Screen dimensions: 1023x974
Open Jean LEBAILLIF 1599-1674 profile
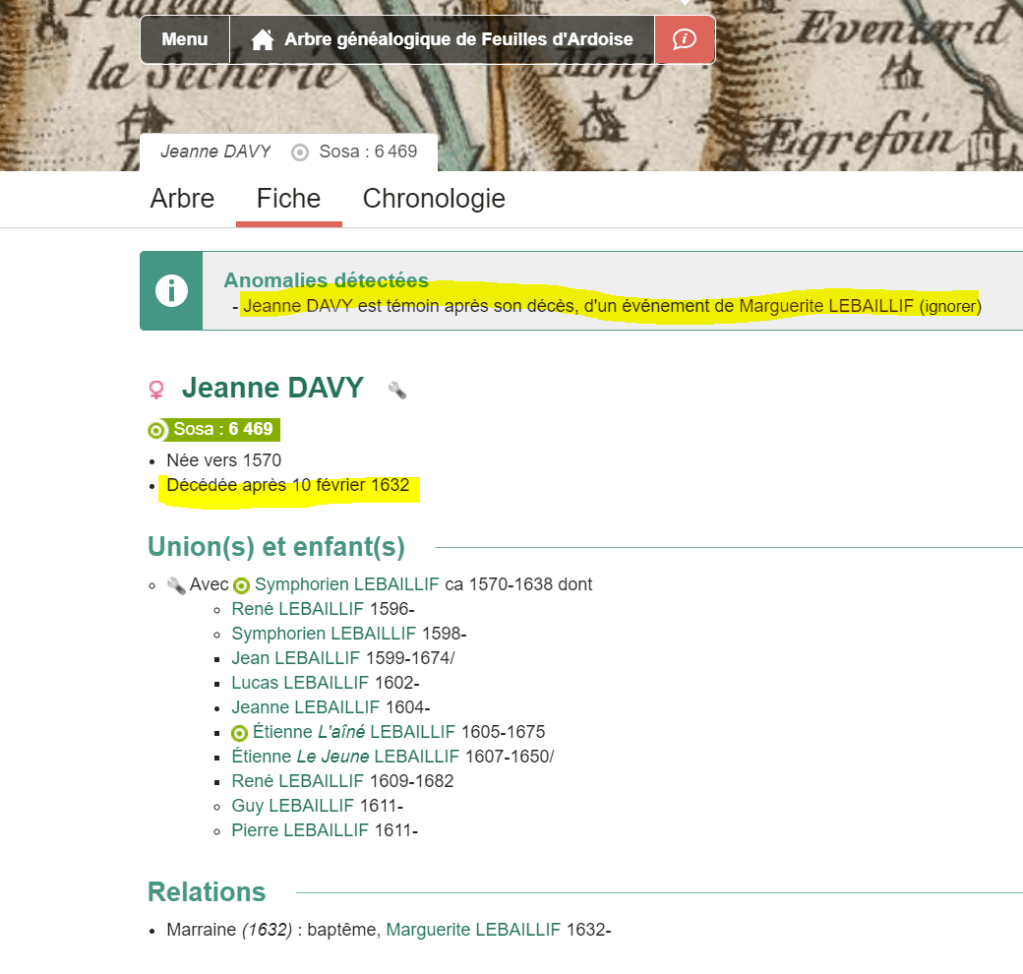pos(295,658)
